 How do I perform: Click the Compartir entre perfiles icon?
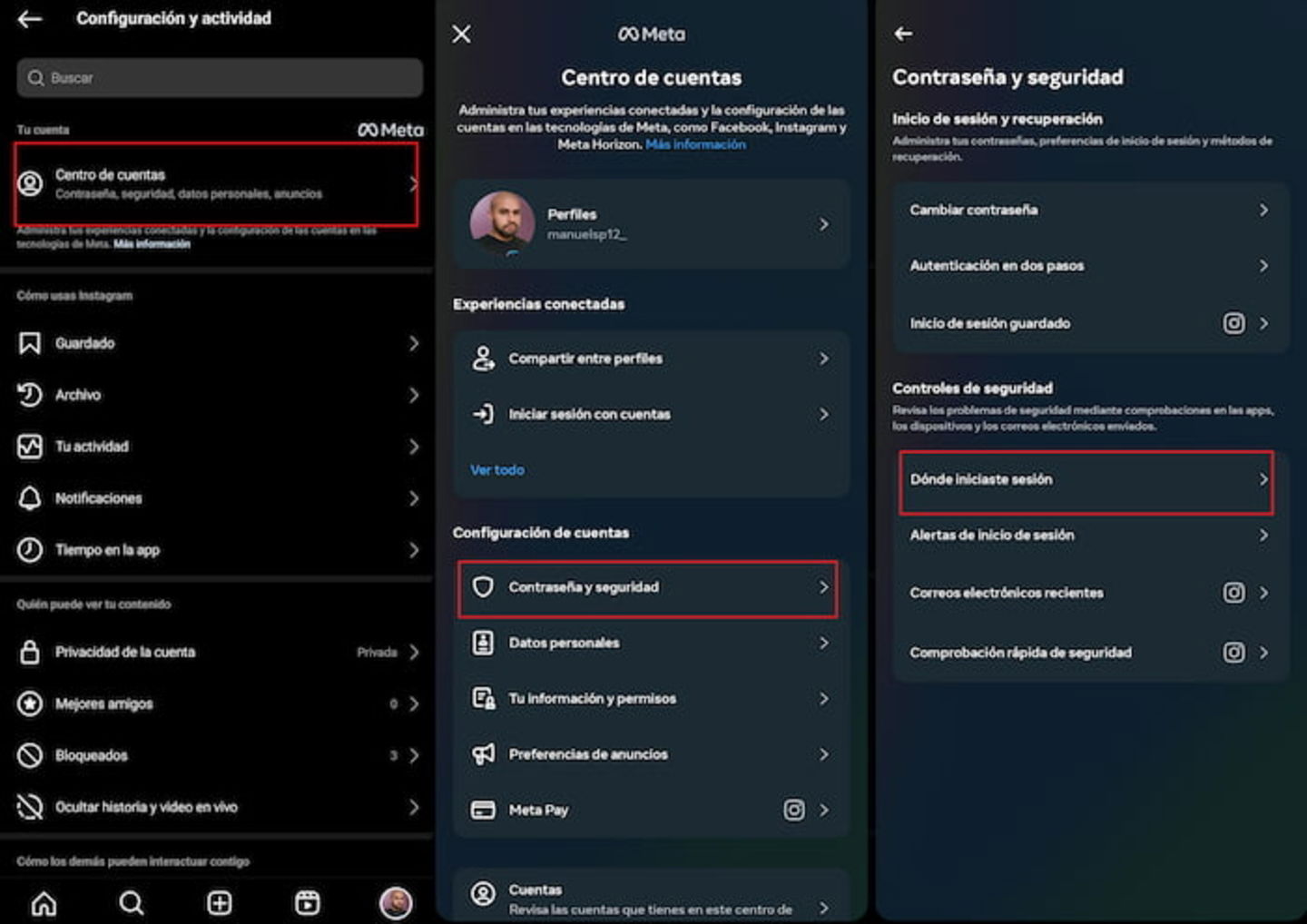click(483, 359)
